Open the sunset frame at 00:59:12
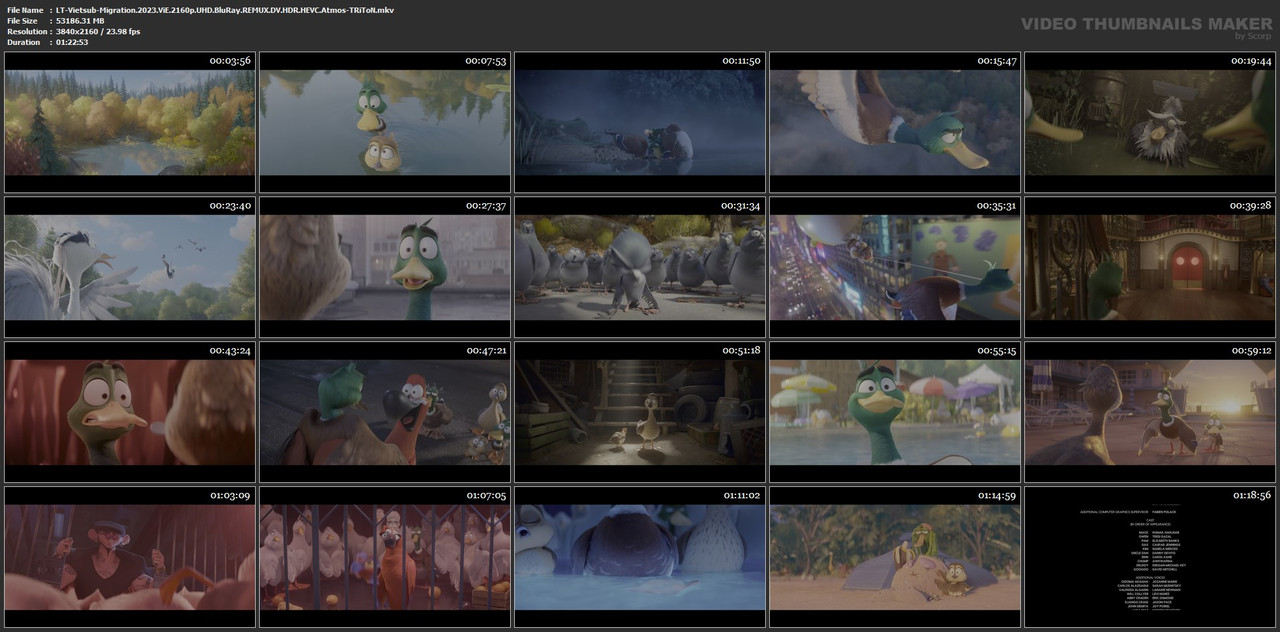This screenshot has width=1280, height=632. 1150,411
